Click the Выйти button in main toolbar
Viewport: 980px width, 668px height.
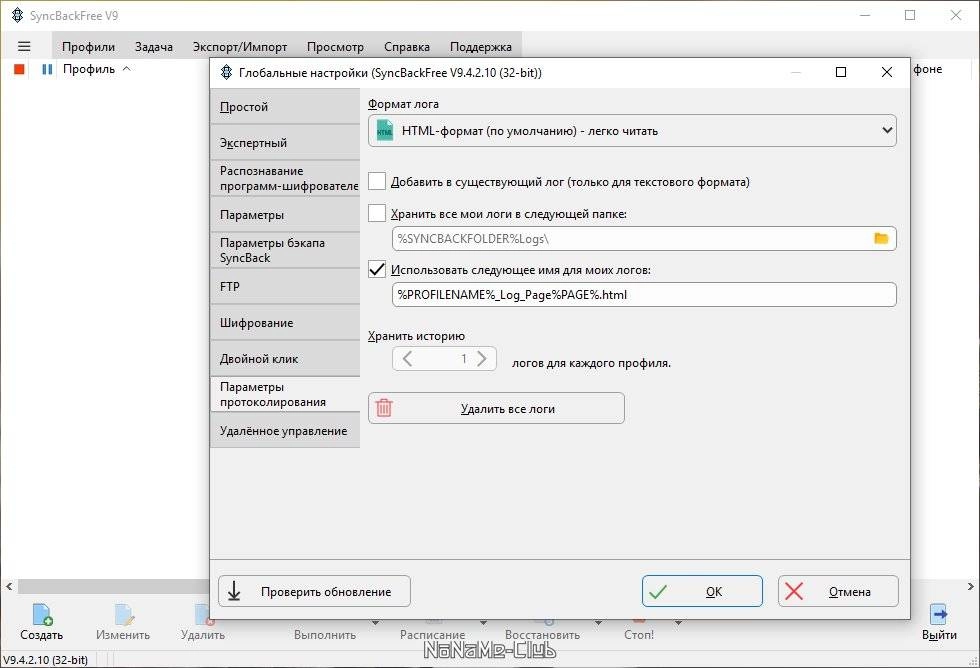[939, 621]
